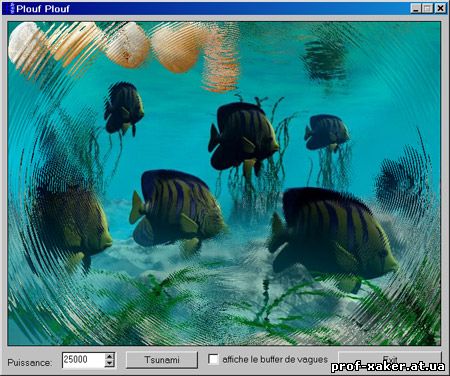The width and height of the screenshot is (450, 376).
Task: Decrease the Puissance value with down arrow
Action: [110, 363]
